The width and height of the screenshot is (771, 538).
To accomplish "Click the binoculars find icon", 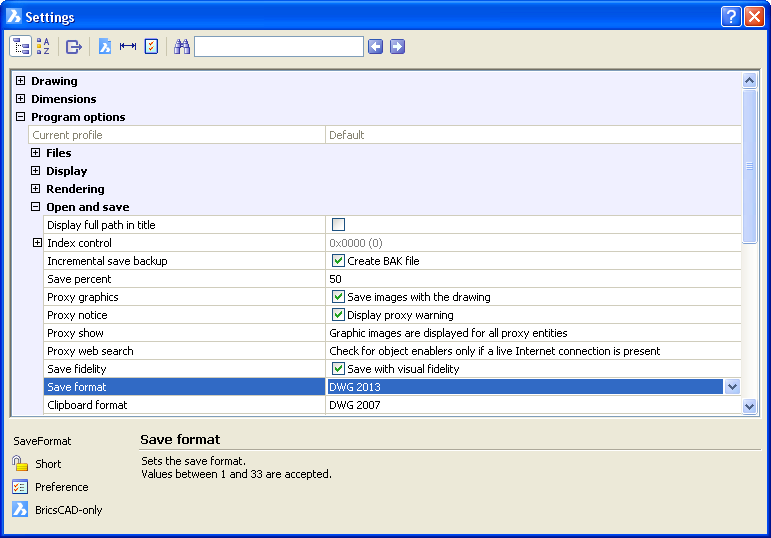I will pyautogui.click(x=181, y=47).
